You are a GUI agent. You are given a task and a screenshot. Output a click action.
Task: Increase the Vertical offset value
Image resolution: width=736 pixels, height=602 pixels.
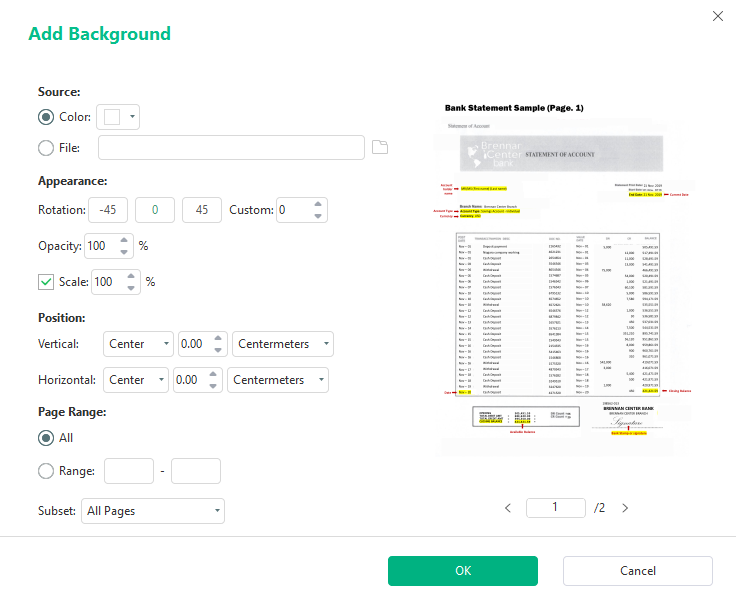(x=218, y=338)
